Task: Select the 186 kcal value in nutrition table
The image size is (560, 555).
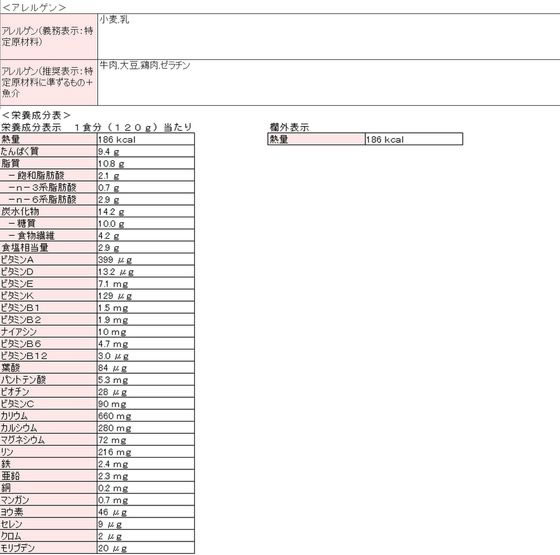Action: tap(146, 139)
